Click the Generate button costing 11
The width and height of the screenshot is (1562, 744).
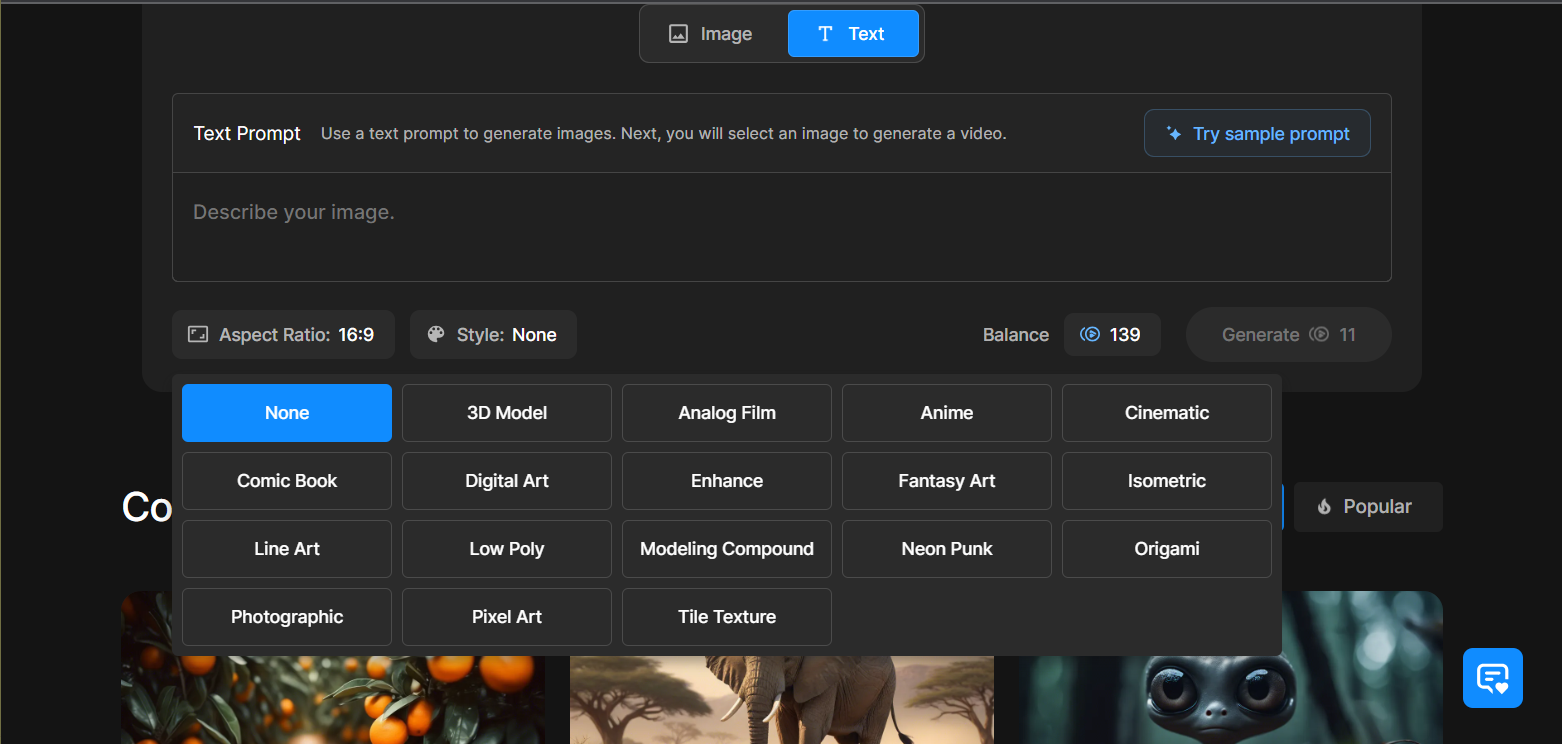pos(1288,335)
